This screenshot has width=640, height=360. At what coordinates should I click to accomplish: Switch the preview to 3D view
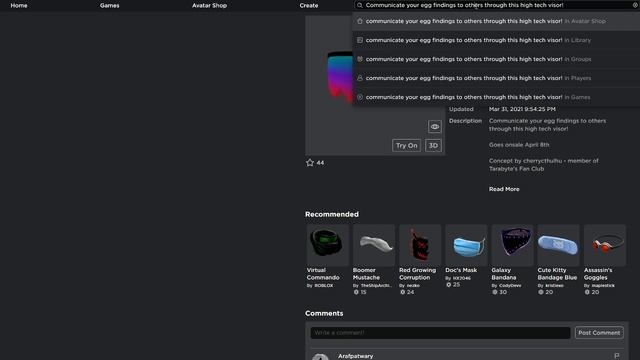point(433,145)
